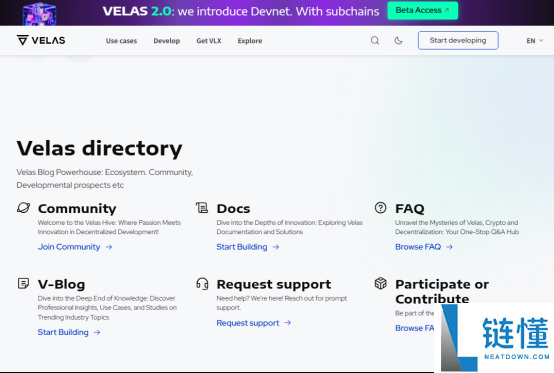Viewport: 554px width, 373px height.
Task: Click the Participate or Contribute heading
Action: pyautogui.click(x=442, y=291)
